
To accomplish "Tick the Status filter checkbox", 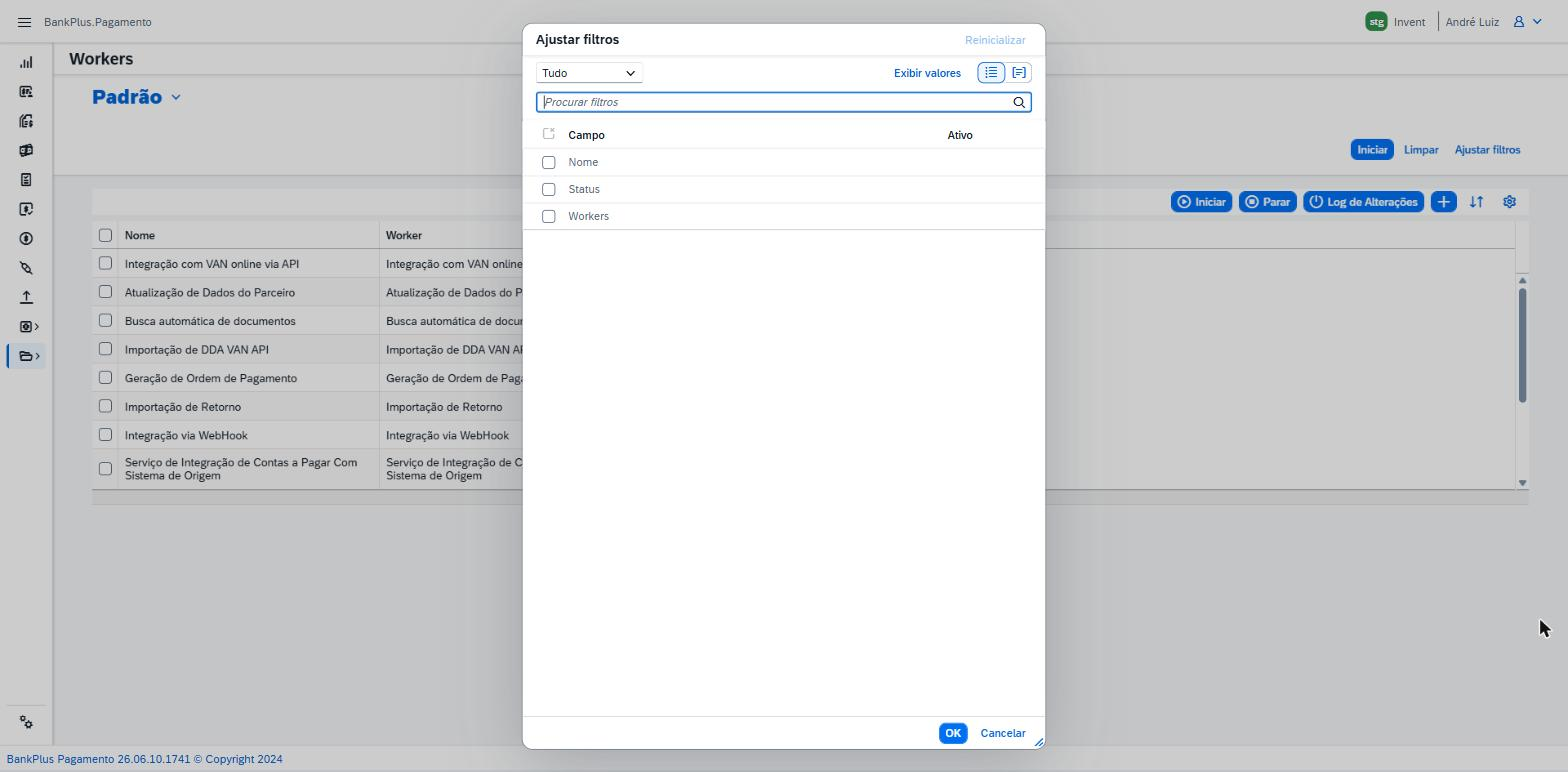I will tap(548, 189).
